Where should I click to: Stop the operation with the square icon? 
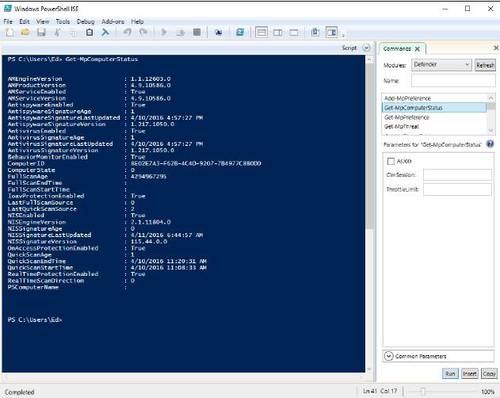[197, 32]
